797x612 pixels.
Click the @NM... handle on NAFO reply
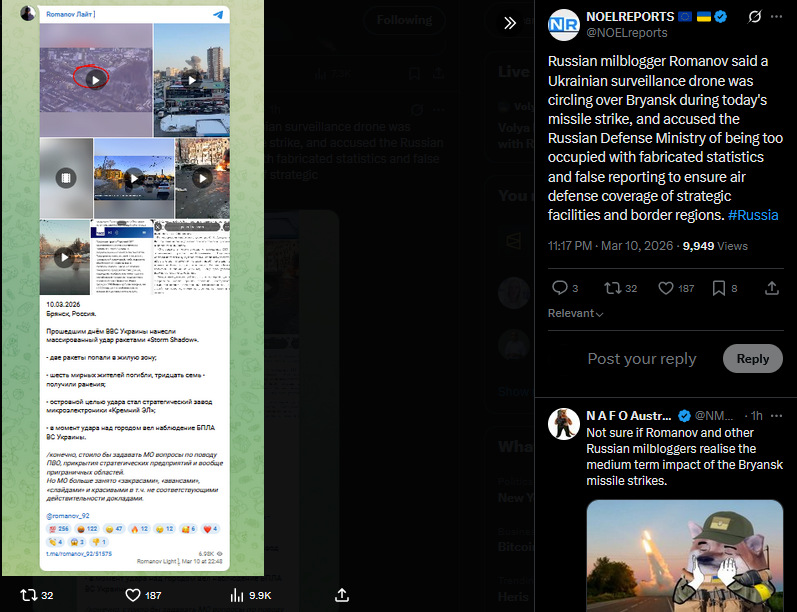[714, 416]
